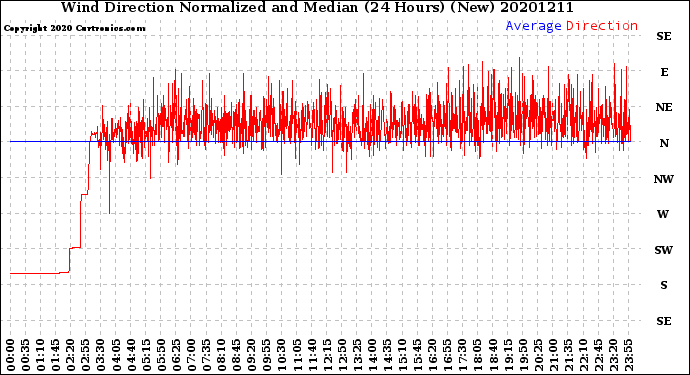Viewport: 690px width, 375px height.
Task: Select the "12:50" time label
Action: coord(342,355)
